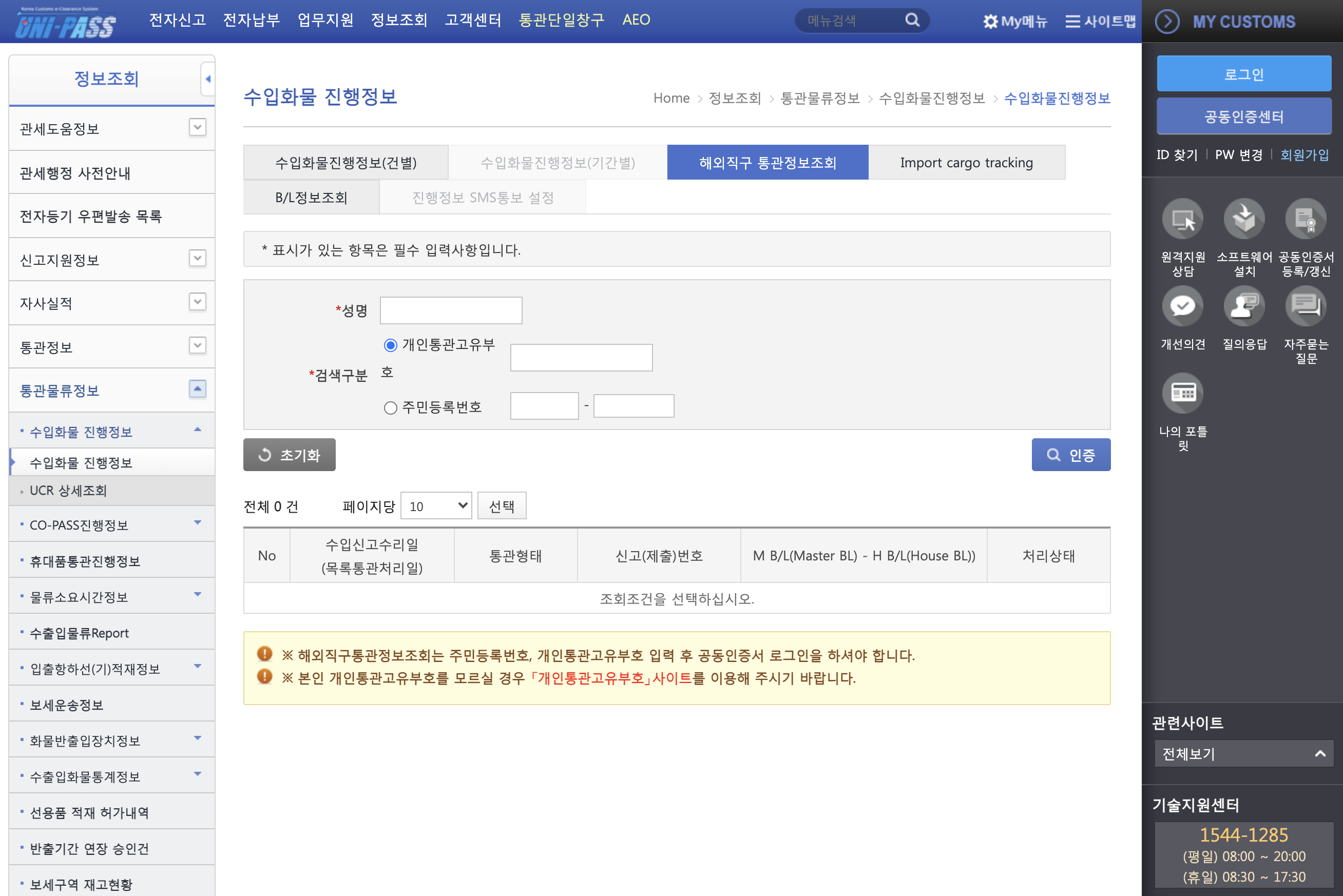Expand the 관세도움정보 sidebar section
Image resolution: width=1343 pixels, height=896 pixels.
197,127
